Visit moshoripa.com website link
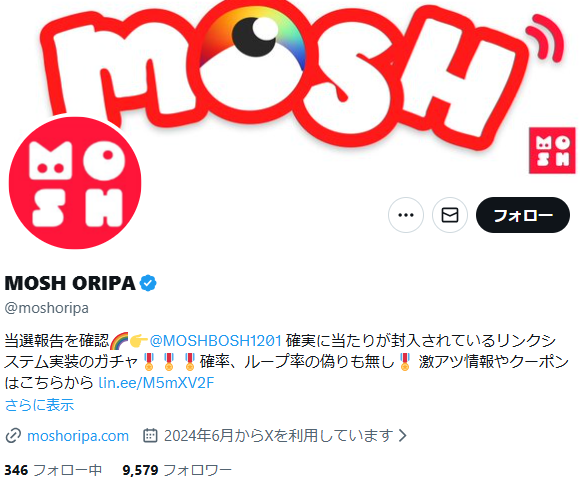This screenshot has width=580, height=484. (x=78, y=436)
